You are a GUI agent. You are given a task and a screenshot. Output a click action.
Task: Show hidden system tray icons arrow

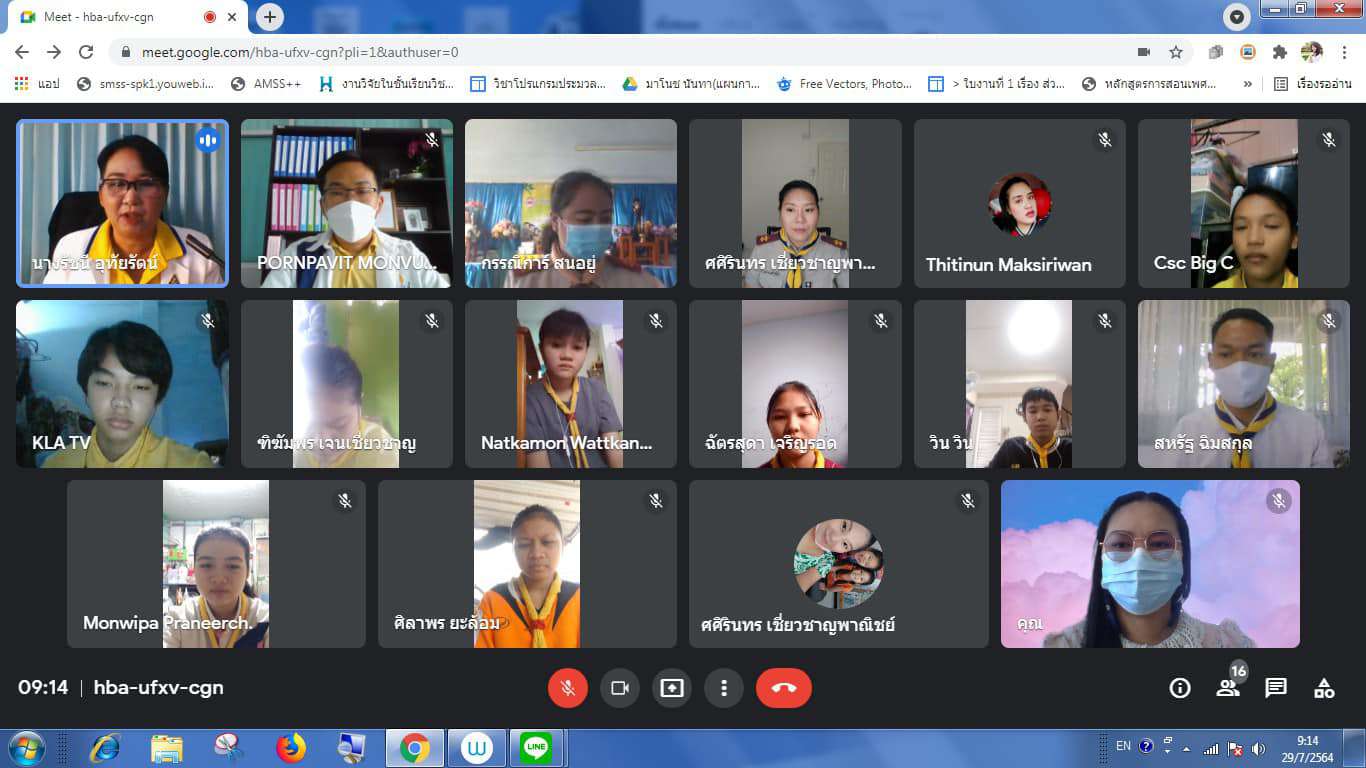1185,748
